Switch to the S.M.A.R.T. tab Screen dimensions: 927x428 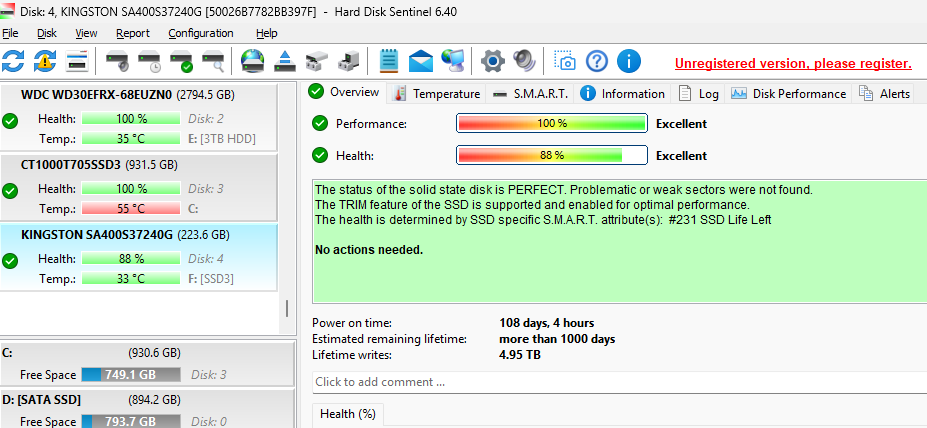pyautogui.click(x=530, y=93)
